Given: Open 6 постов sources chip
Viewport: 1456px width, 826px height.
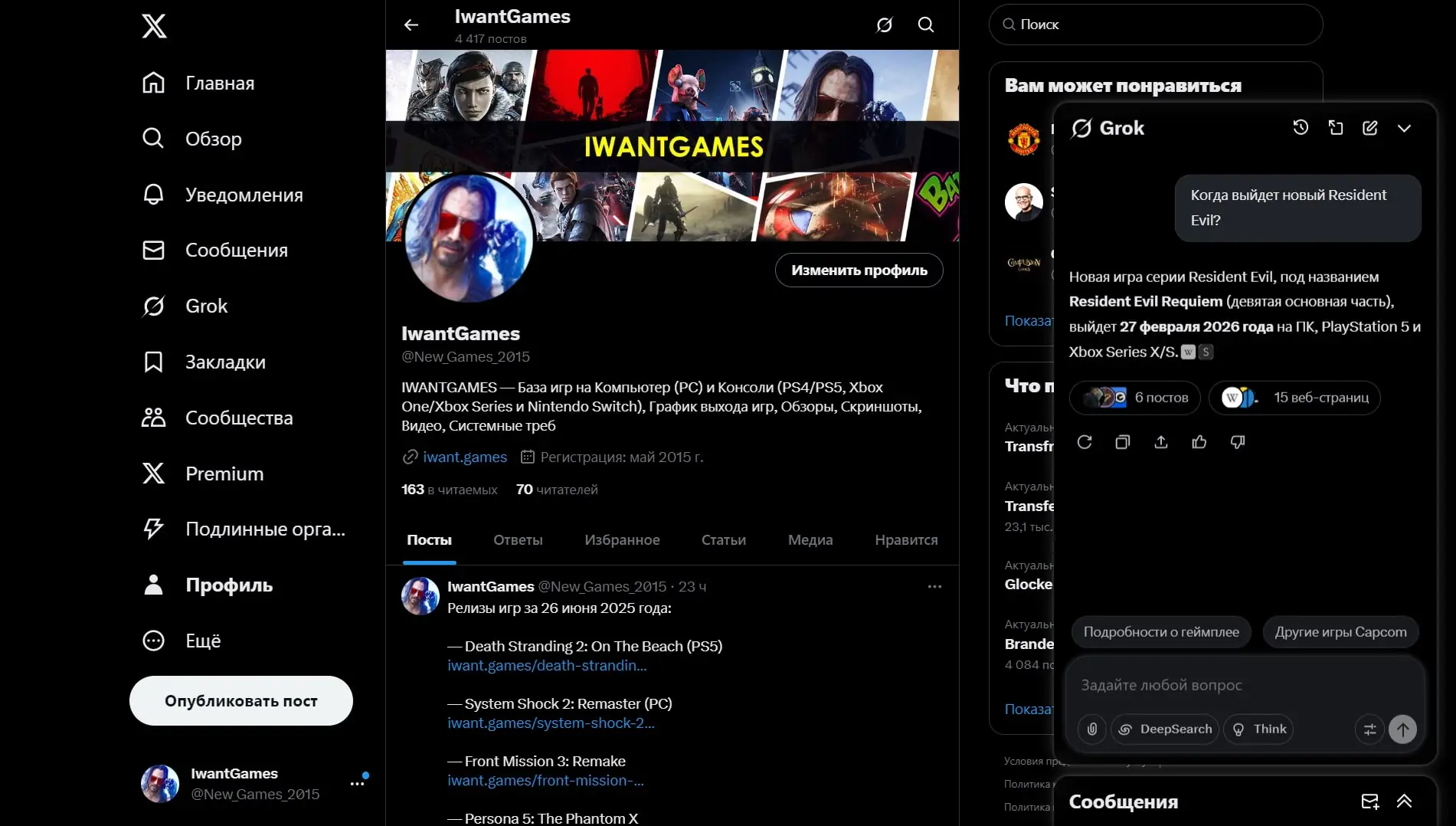Looking at the screenshot, I should [x=1135, y=398].
